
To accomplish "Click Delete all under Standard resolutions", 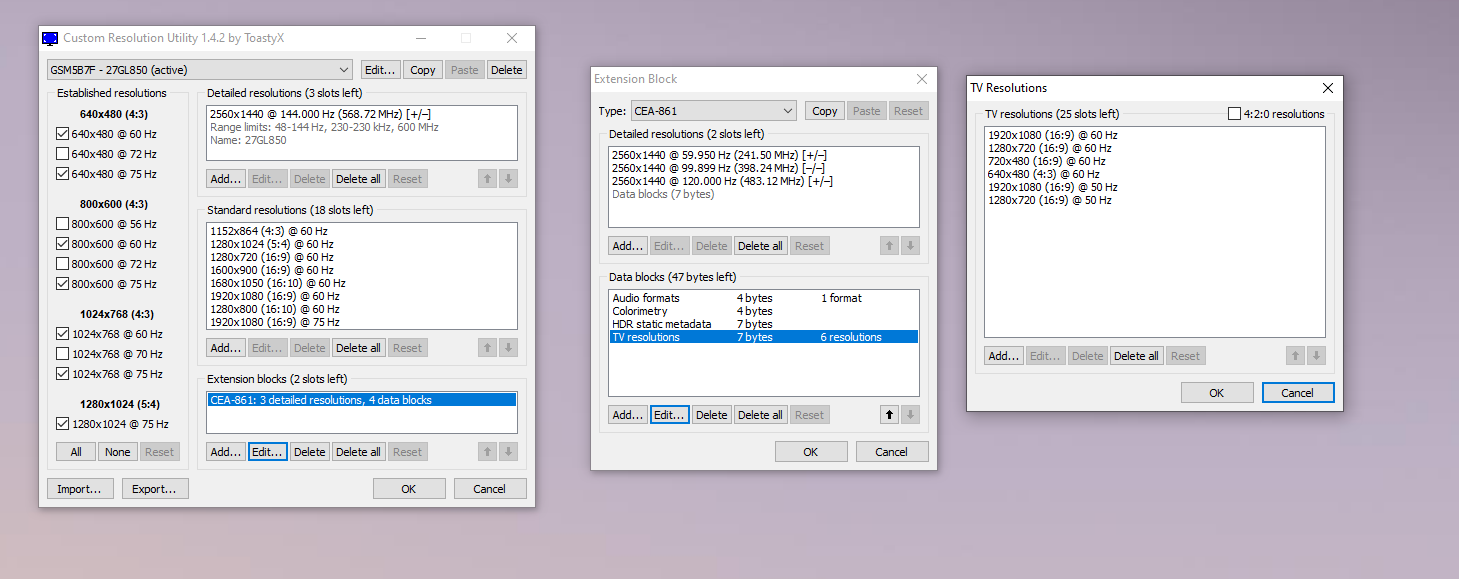I will coord(358,348).
